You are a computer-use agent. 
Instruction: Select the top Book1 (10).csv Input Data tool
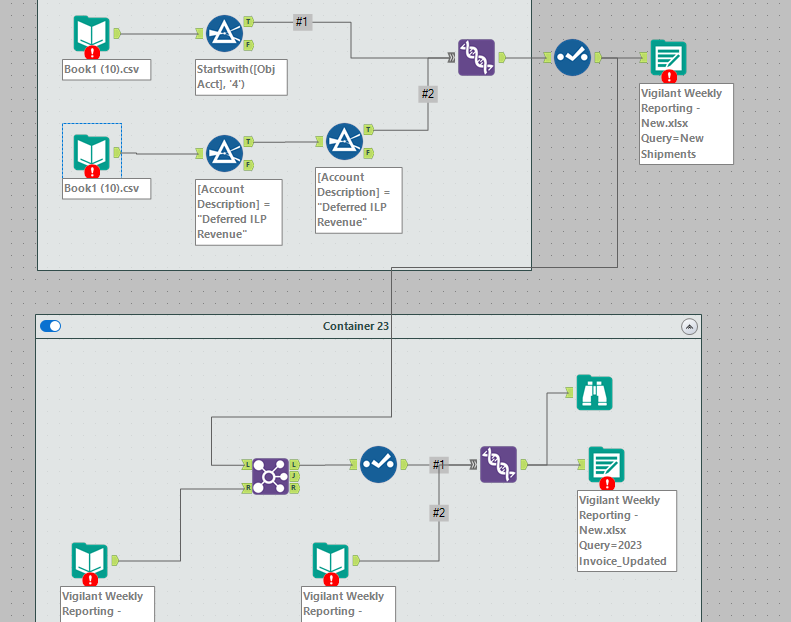91,34
